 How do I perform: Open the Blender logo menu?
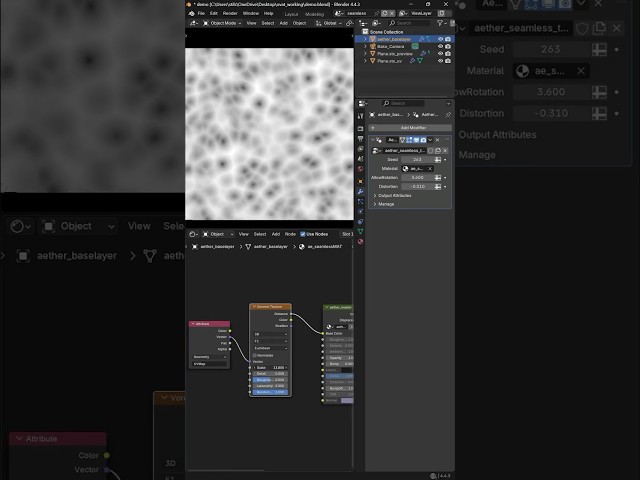[x=191, y=13]
